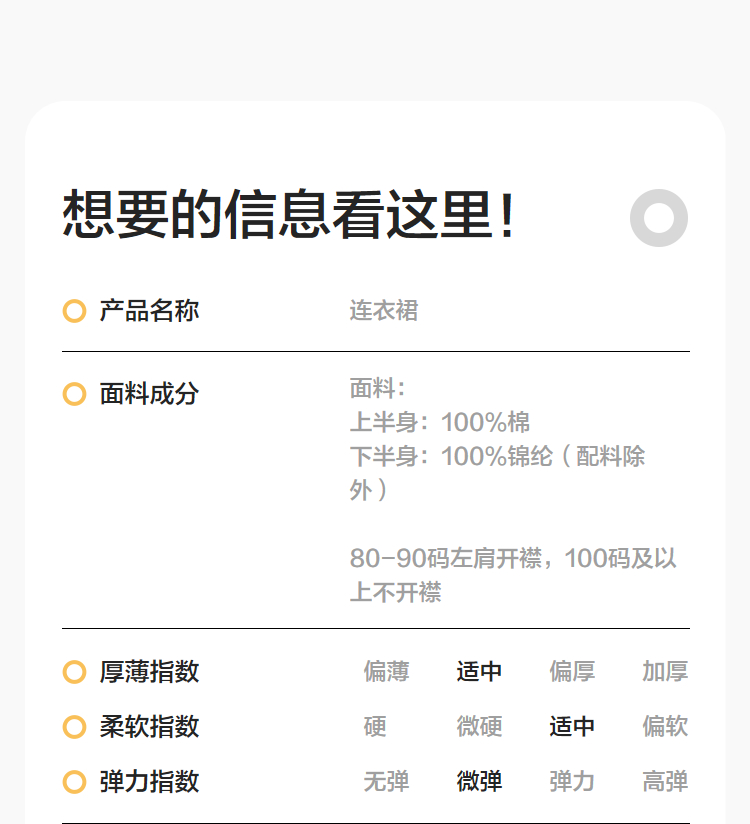Select 微硬 softness option

tap(479, 727)
